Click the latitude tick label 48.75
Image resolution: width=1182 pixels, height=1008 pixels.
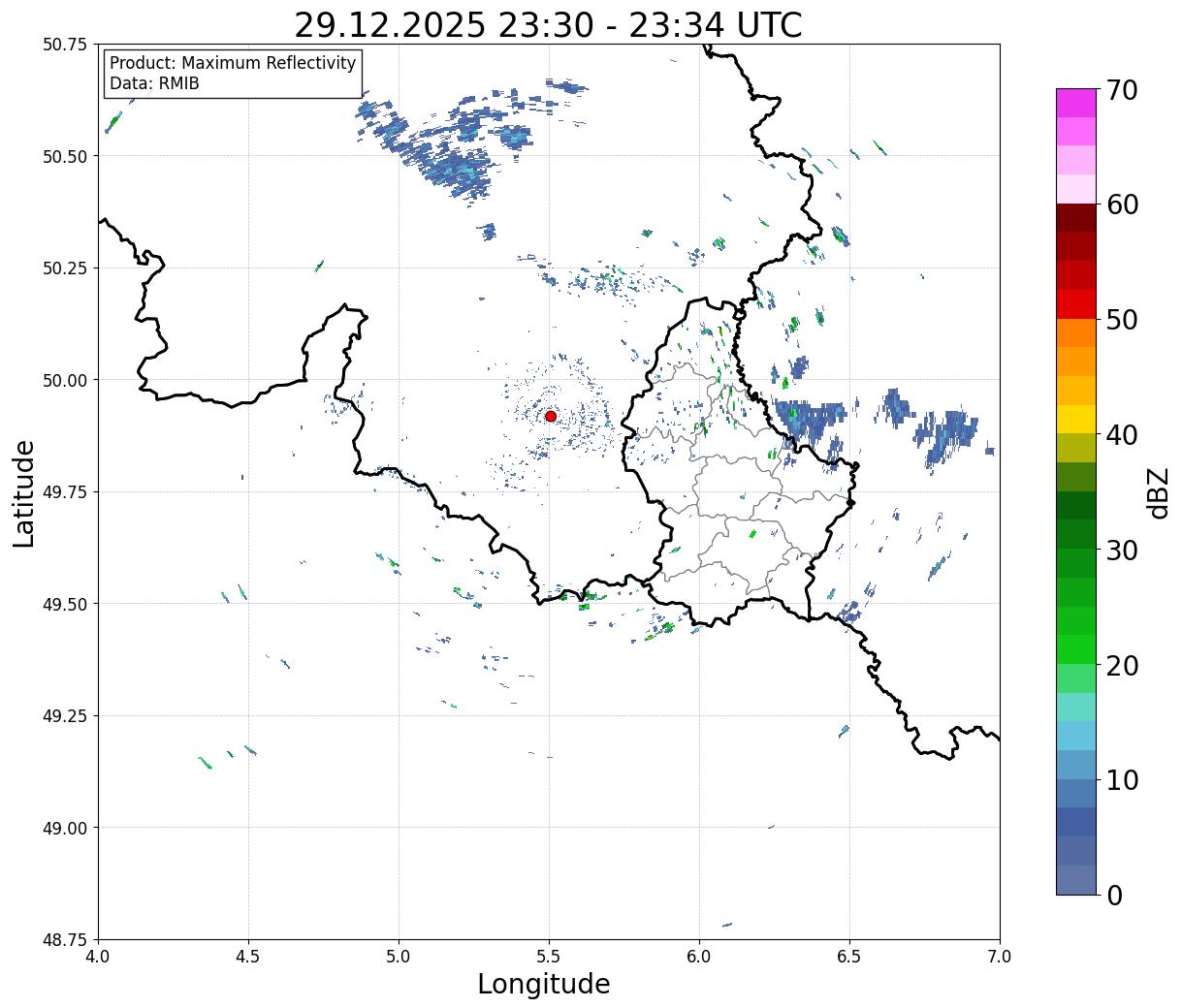(x=65, y=940)
